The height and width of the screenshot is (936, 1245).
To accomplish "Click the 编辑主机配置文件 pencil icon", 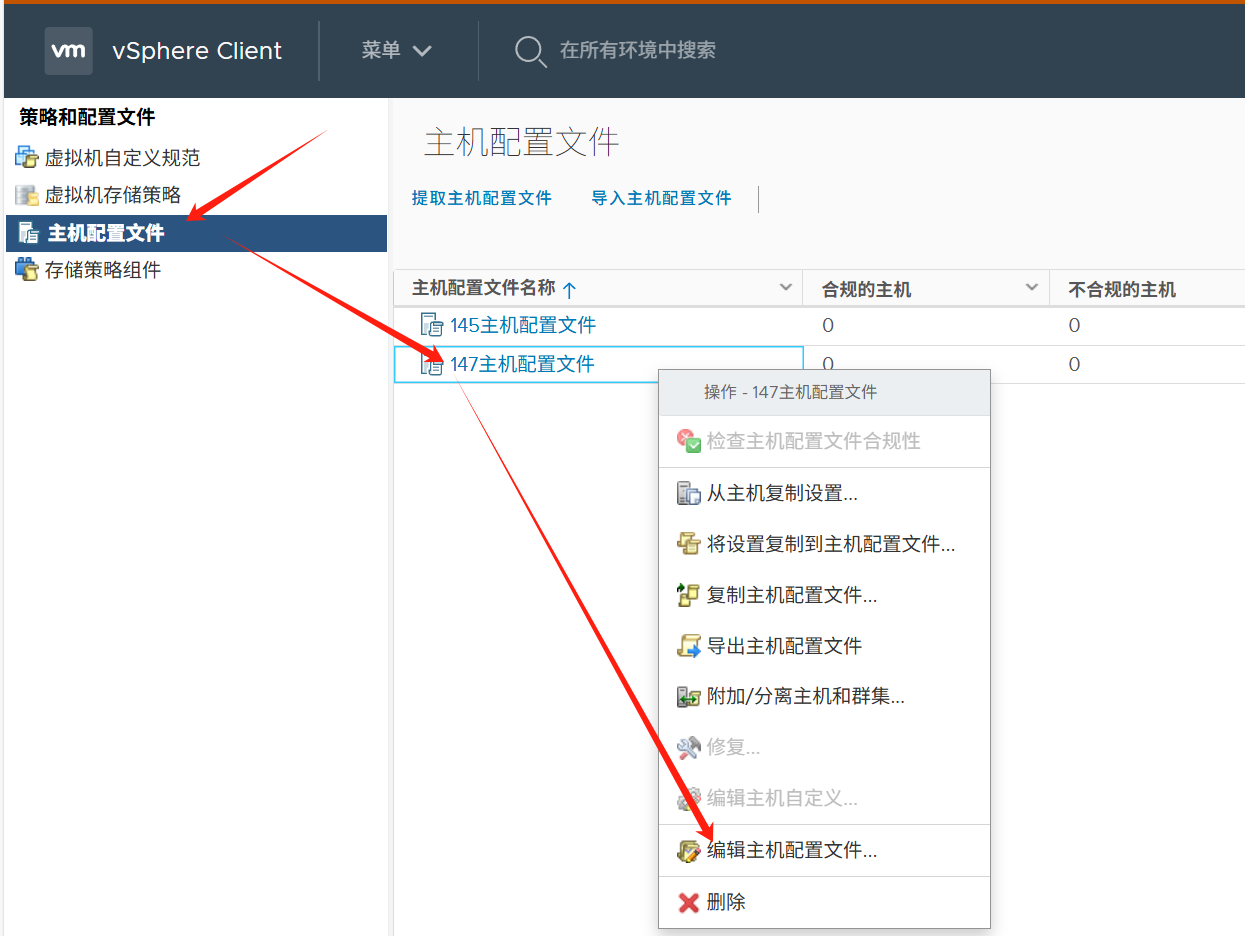I will (689, 851).
